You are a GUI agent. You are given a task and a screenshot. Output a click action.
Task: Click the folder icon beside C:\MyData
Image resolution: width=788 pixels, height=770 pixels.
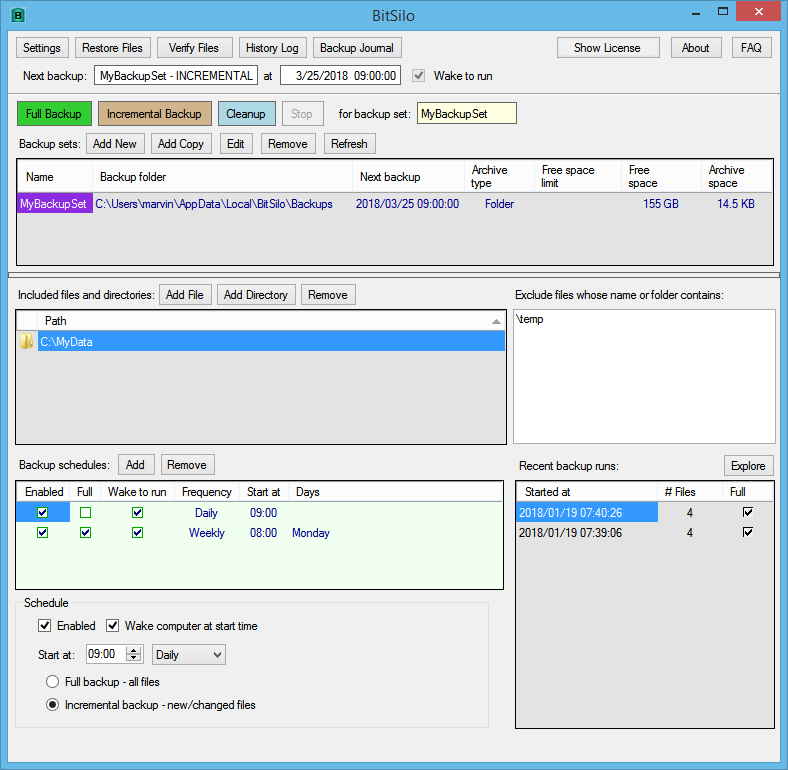click(27, 342)
